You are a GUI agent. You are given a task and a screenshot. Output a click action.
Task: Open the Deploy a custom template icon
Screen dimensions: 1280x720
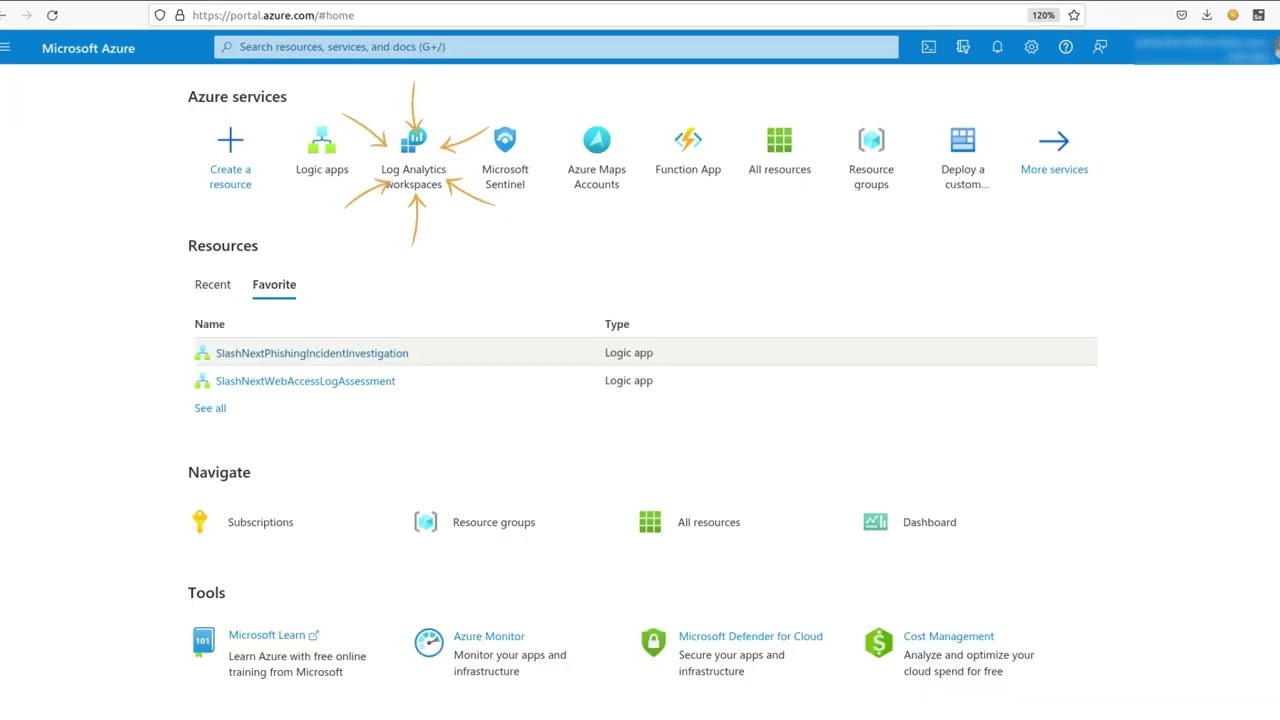click(x=963, y=140)
